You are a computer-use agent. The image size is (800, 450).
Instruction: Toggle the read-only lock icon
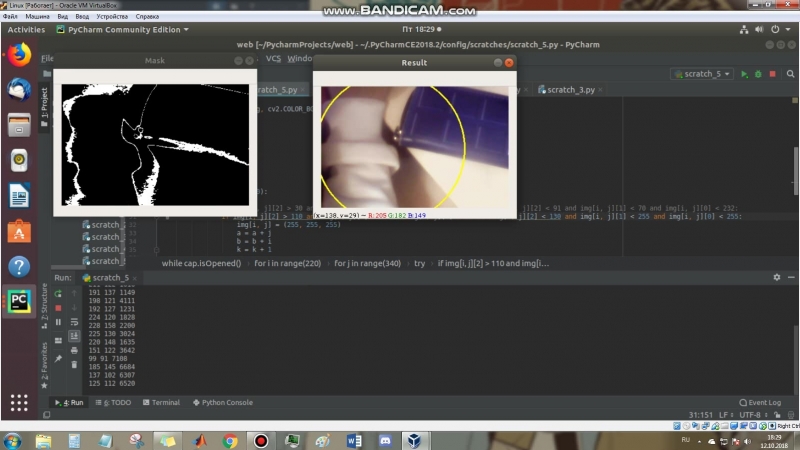777,415
